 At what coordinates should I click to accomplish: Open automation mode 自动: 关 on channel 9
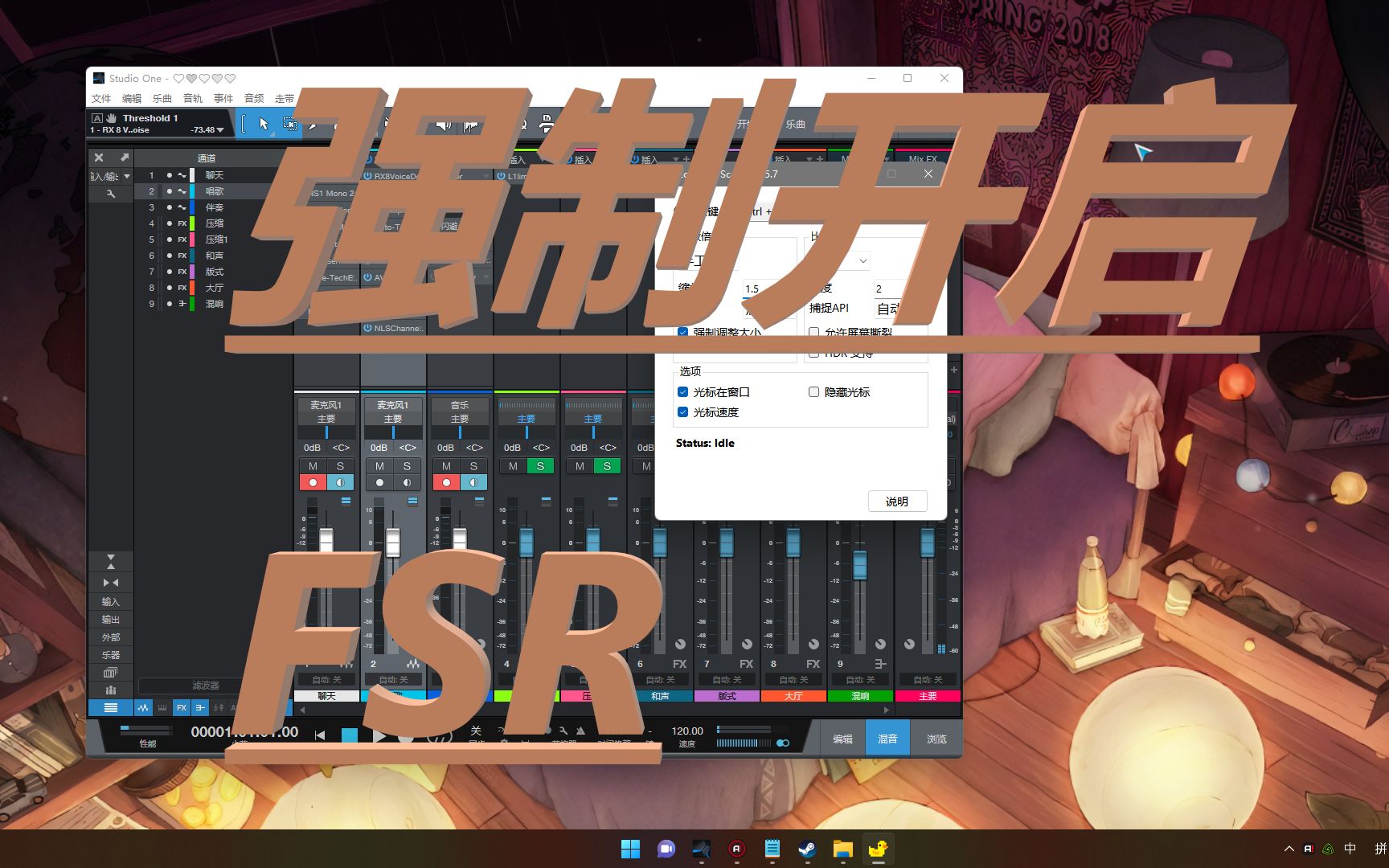coord(860,680)
